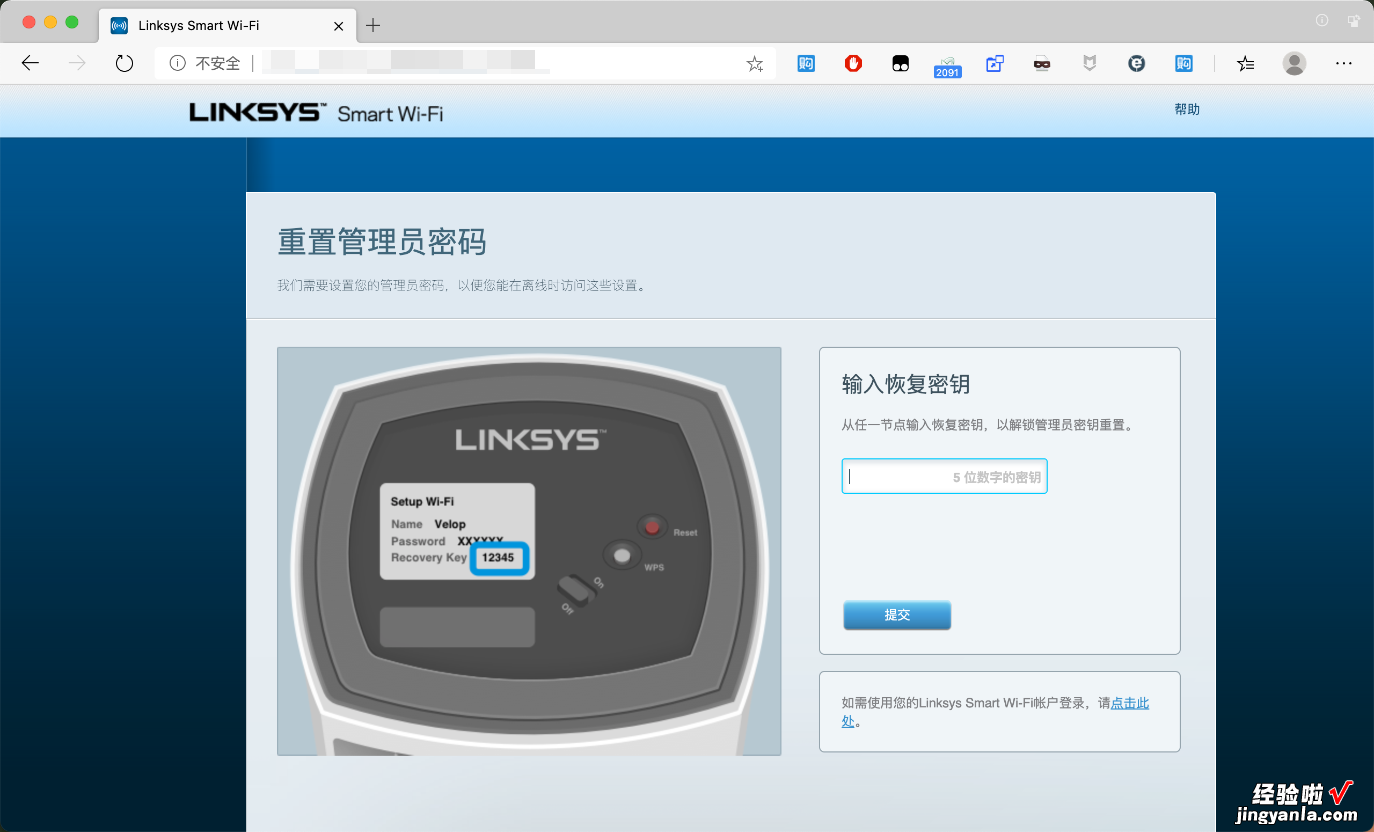Open the Tampermonkey extension icon
The height and width of the screenshot is (832, 1374).
coord(900,63)
